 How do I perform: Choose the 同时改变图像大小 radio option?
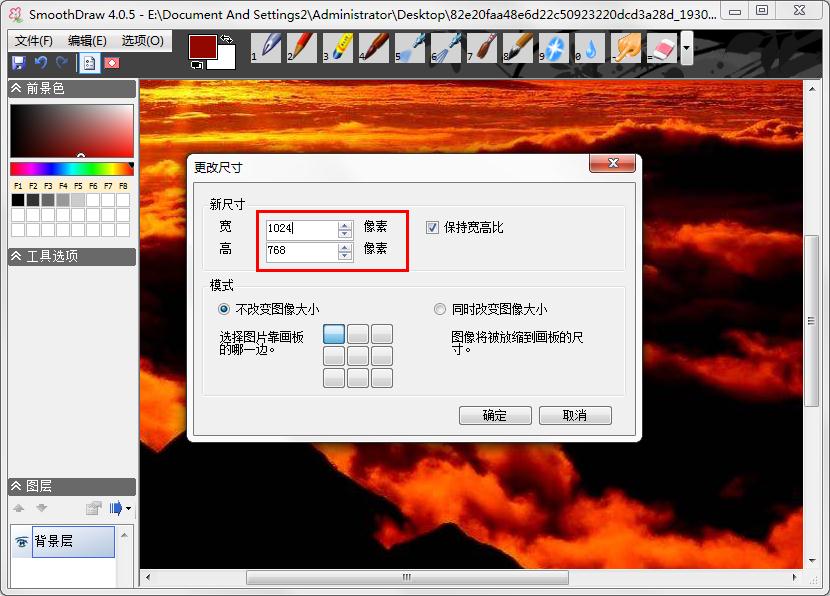[440, 309]
